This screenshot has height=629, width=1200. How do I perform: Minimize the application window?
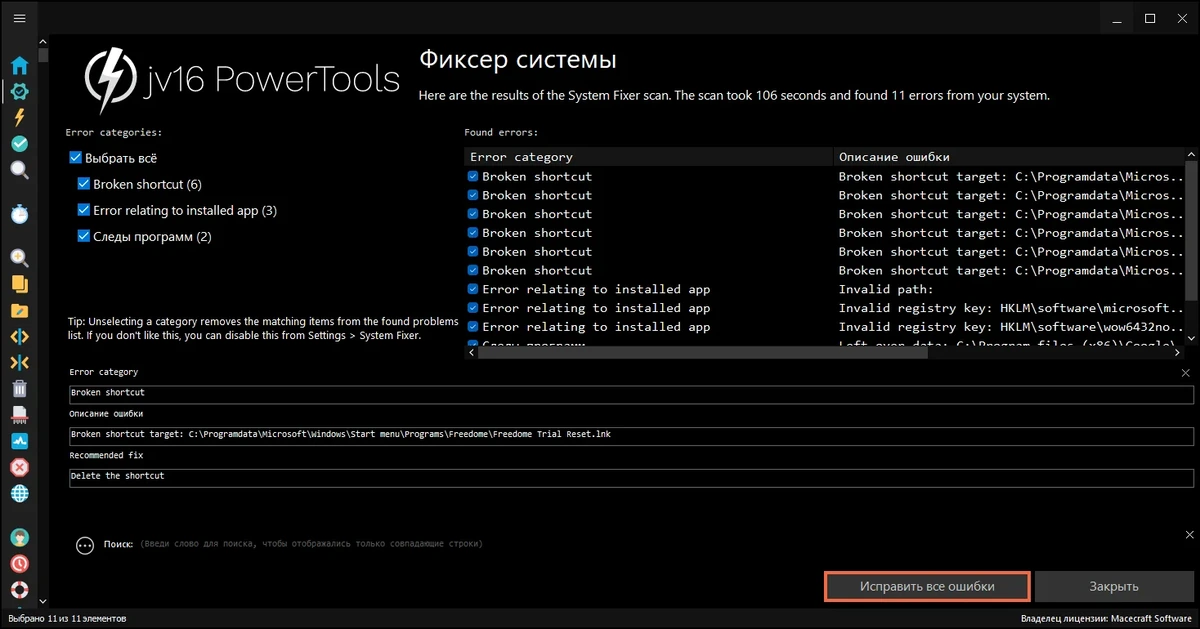coord(1117,18)
